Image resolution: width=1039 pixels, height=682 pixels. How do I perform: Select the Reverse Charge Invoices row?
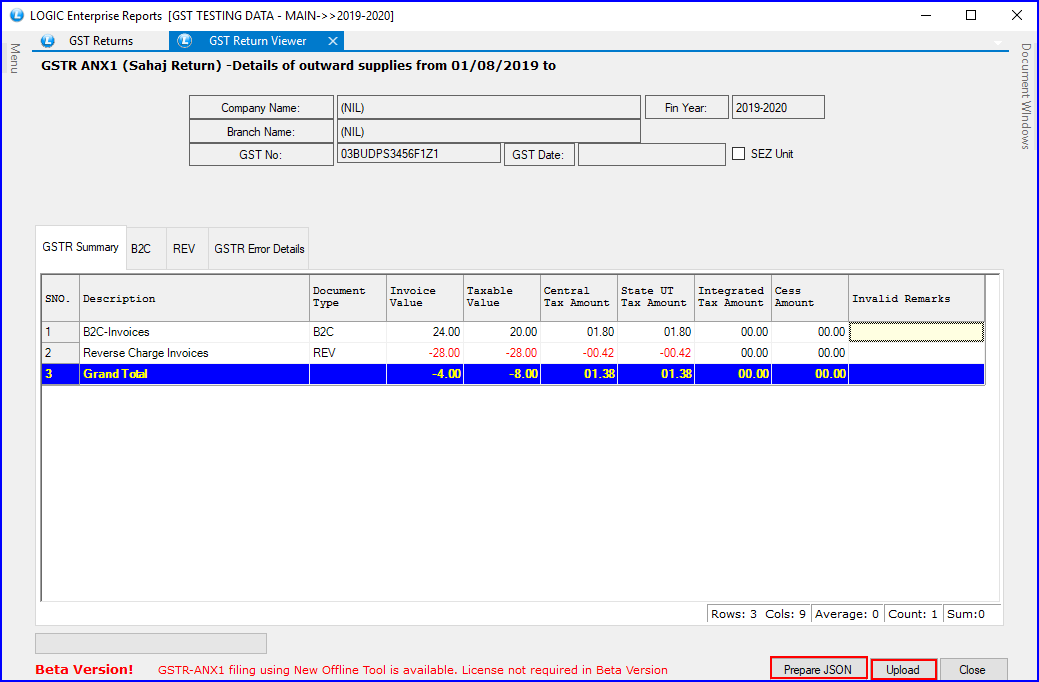coord(513,353)
